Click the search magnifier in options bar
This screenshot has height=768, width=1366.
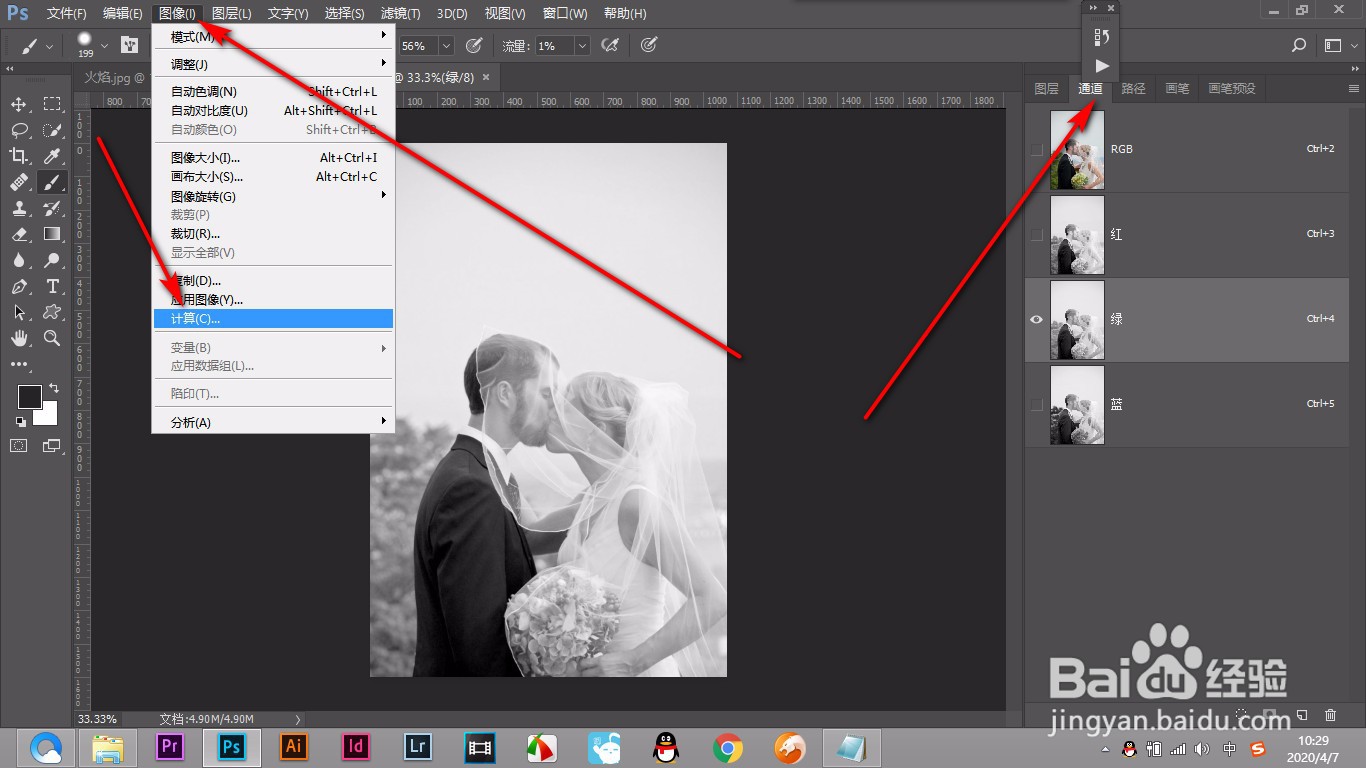point(1298,45)
